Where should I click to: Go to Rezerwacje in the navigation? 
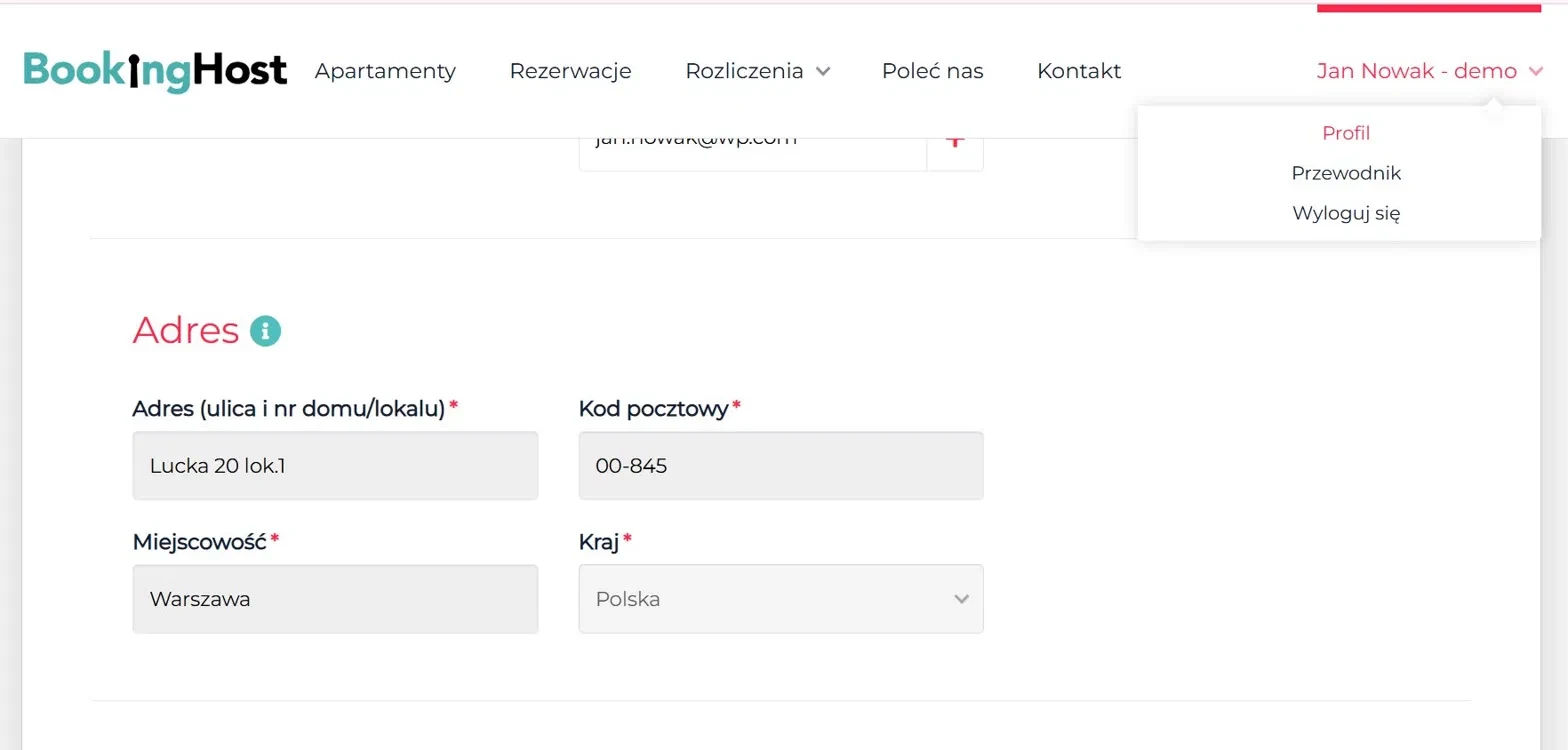point(570,71)
